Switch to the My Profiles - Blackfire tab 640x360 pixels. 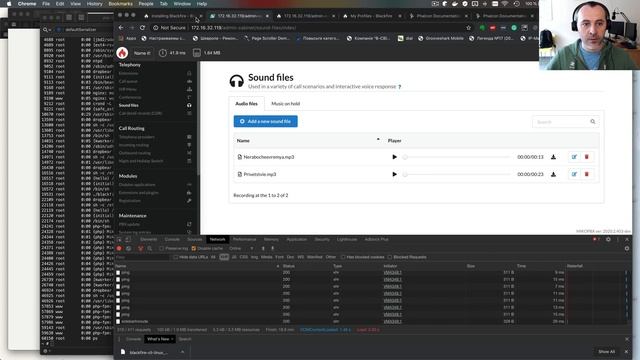click(x=371, y=16)
